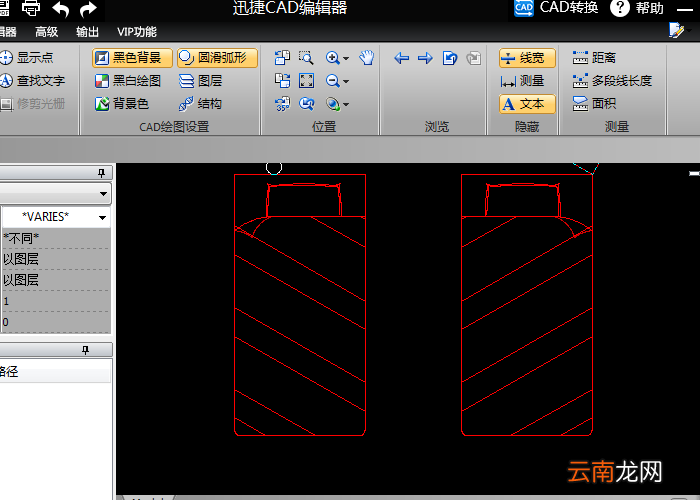Image resolution: width=700 pixels, height=500 pixels.
Task: Open the 图层 layers dialog
Action: 200,81
